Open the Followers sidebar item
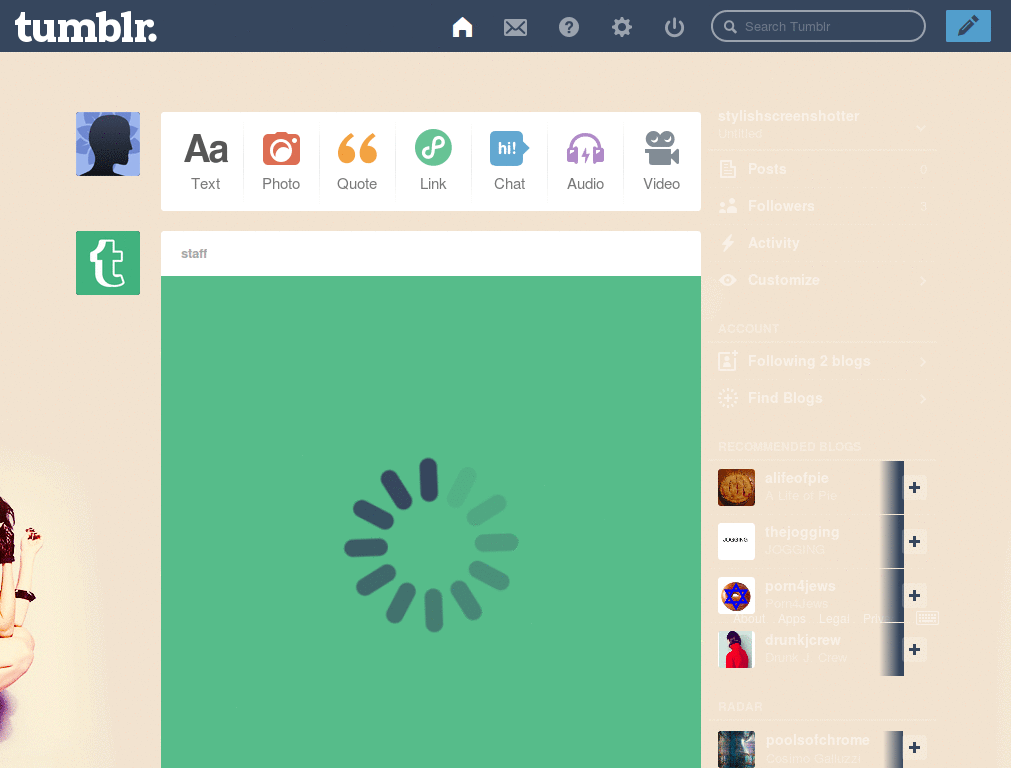Viewport: 1024px width, 768px height. coord(823,206)
